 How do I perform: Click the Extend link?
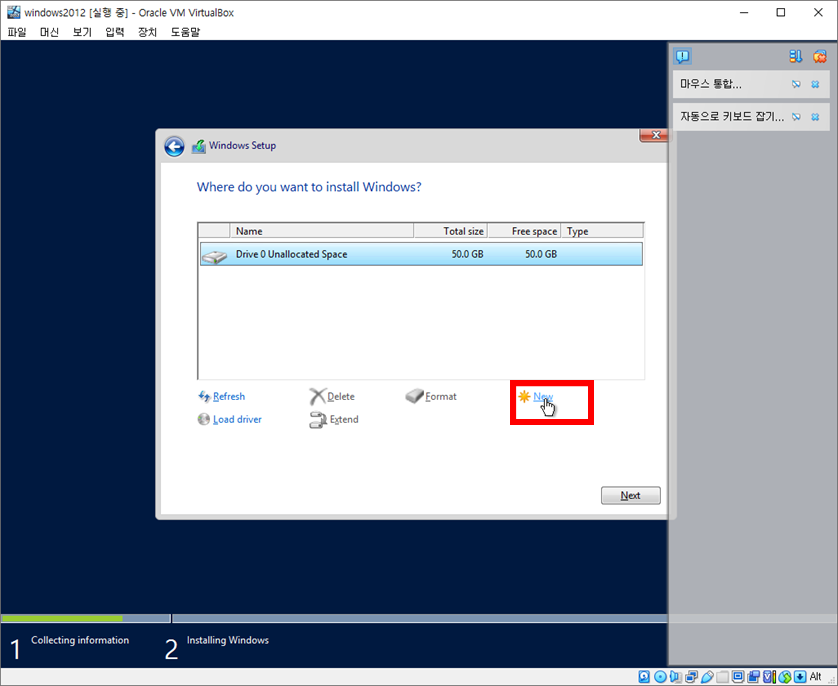click(344, 419)
